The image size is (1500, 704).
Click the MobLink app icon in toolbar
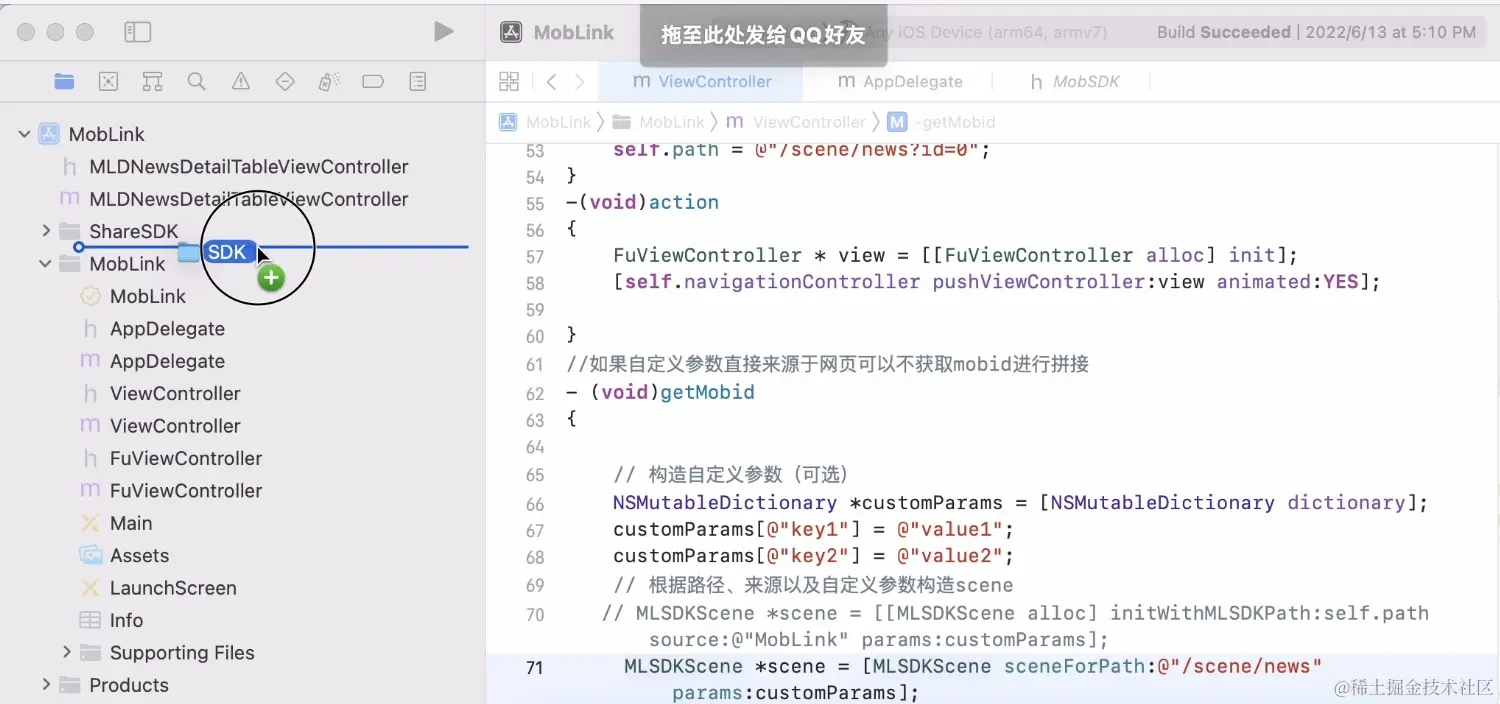[511, 32]
